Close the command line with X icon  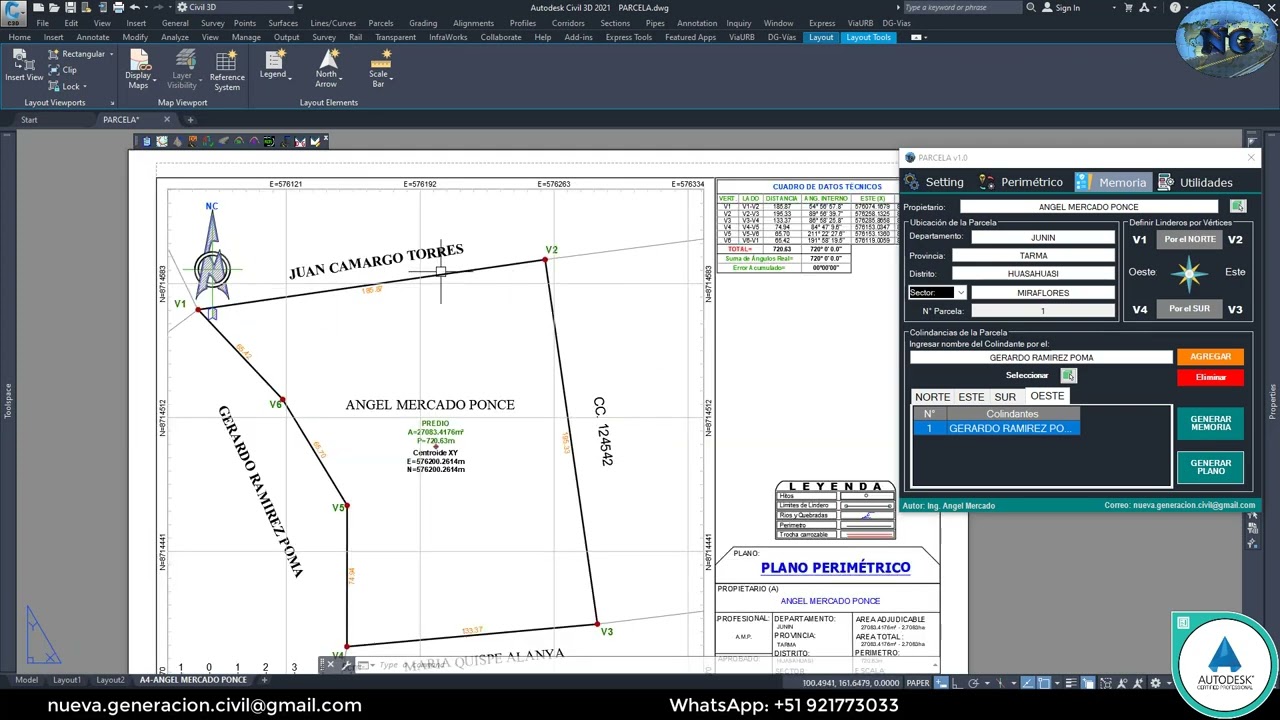[x=331, y=664]
